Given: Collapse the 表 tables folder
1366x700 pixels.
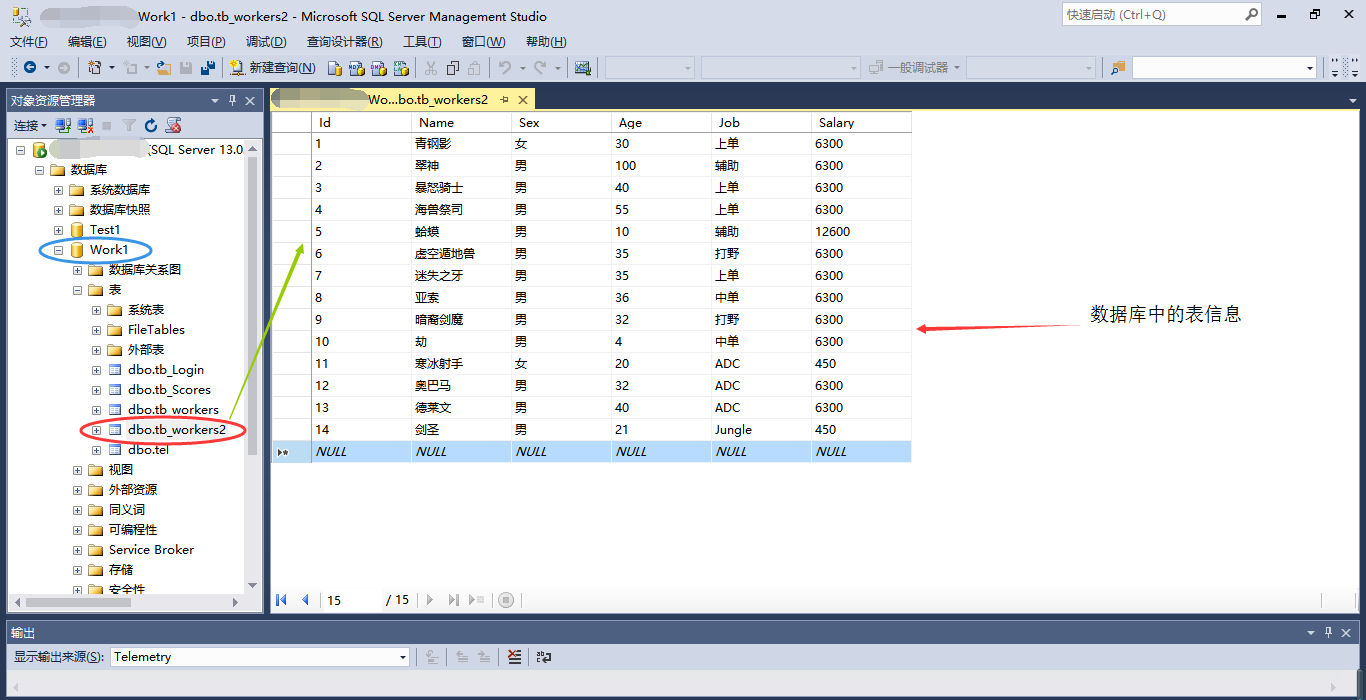Looking at the screenshot, I should pyautogui.click(x=78, y=290).
